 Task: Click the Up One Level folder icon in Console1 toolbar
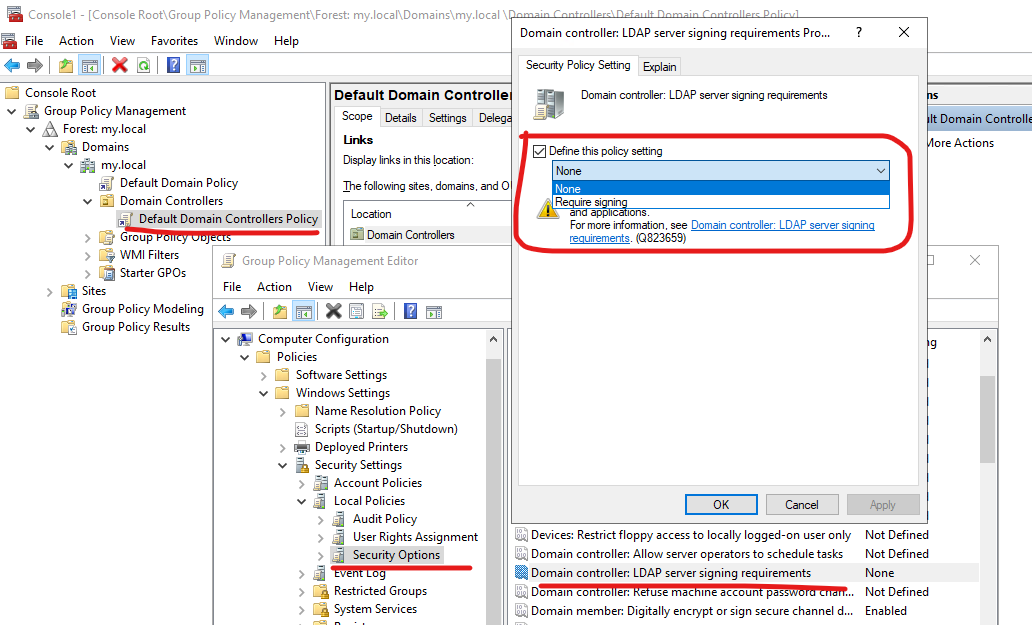point(66,65)
